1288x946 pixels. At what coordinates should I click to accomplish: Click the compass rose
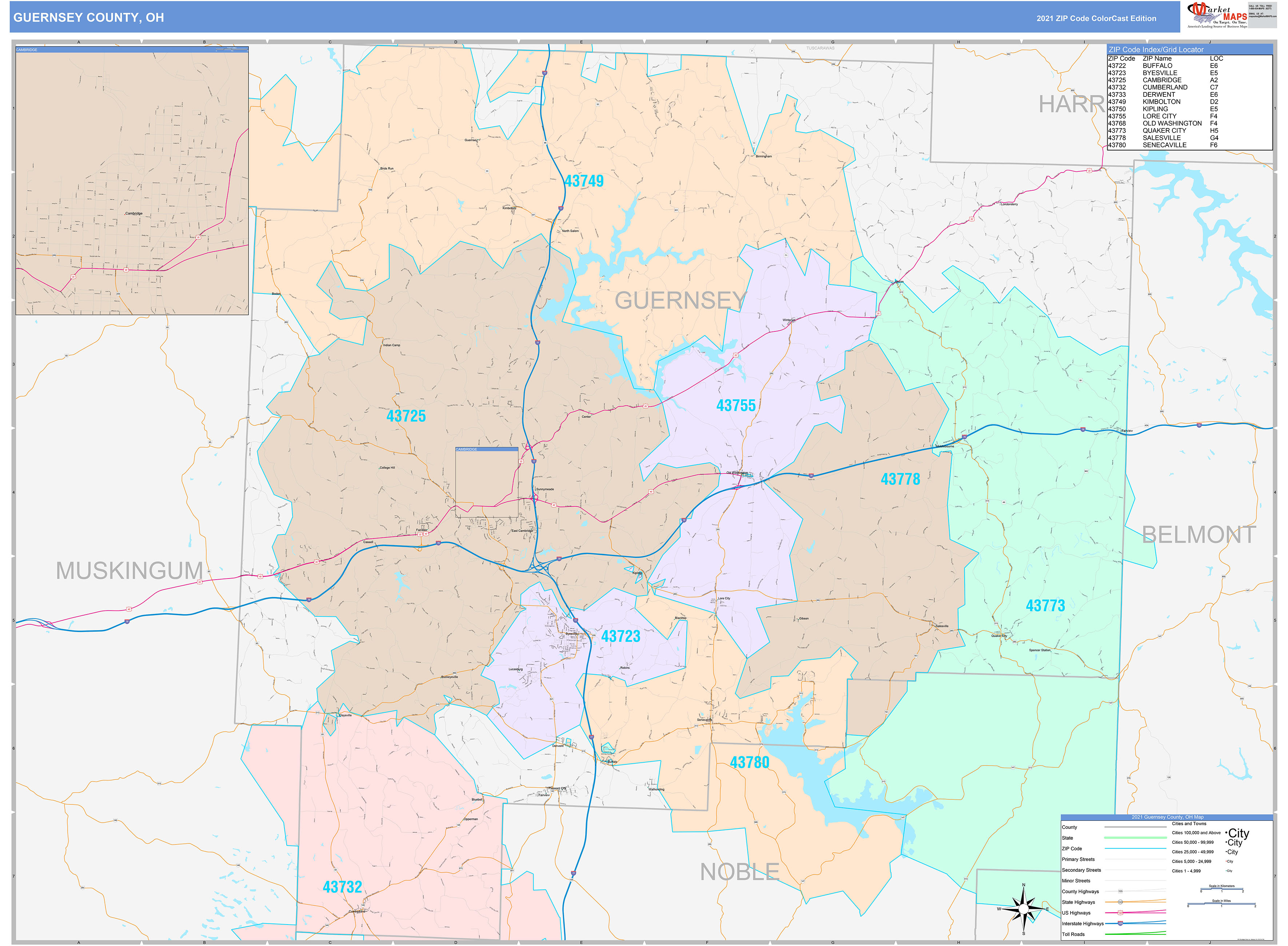pos(1023,909)
